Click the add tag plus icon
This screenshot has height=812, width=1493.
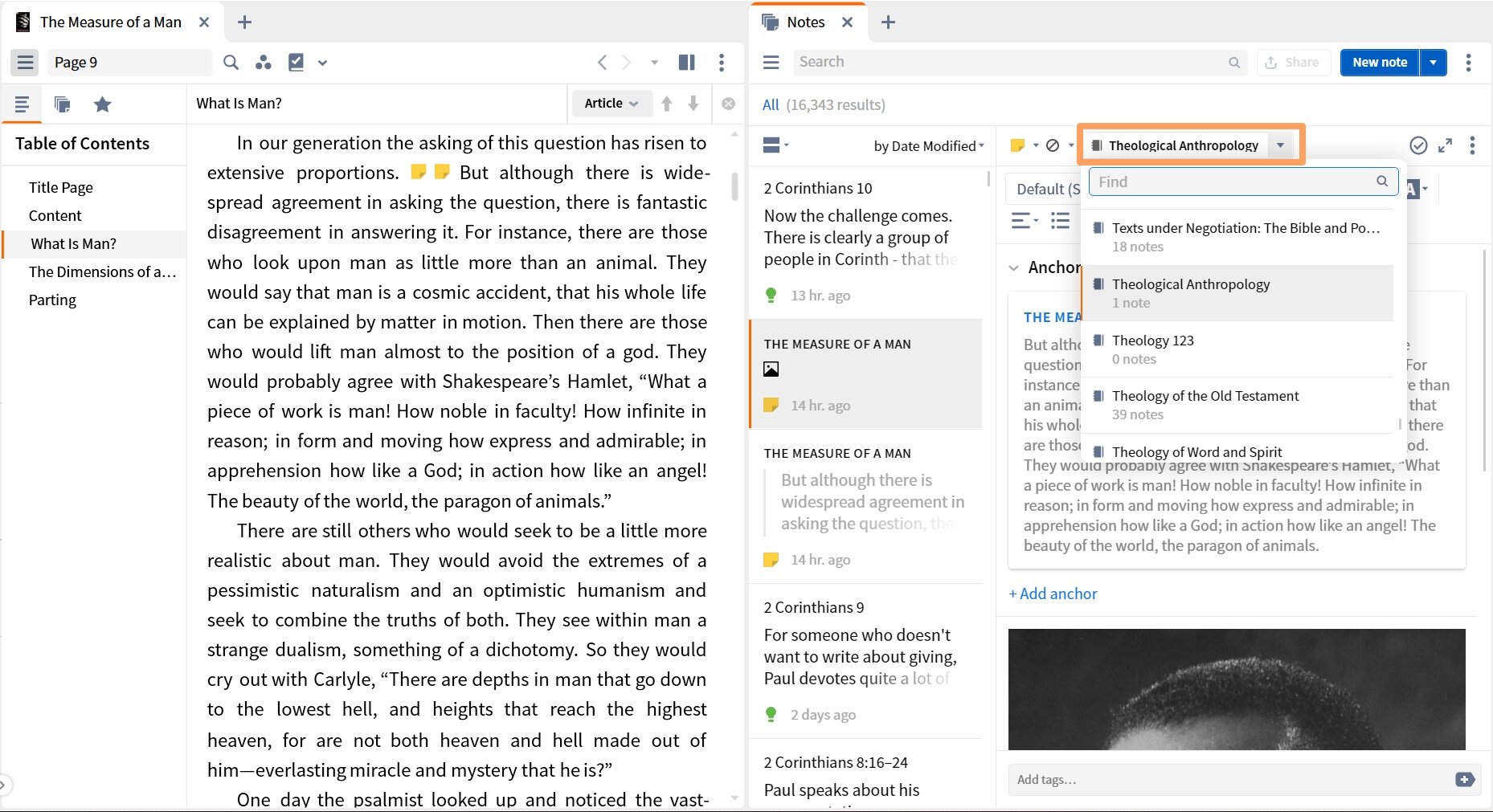point(1464,779)
